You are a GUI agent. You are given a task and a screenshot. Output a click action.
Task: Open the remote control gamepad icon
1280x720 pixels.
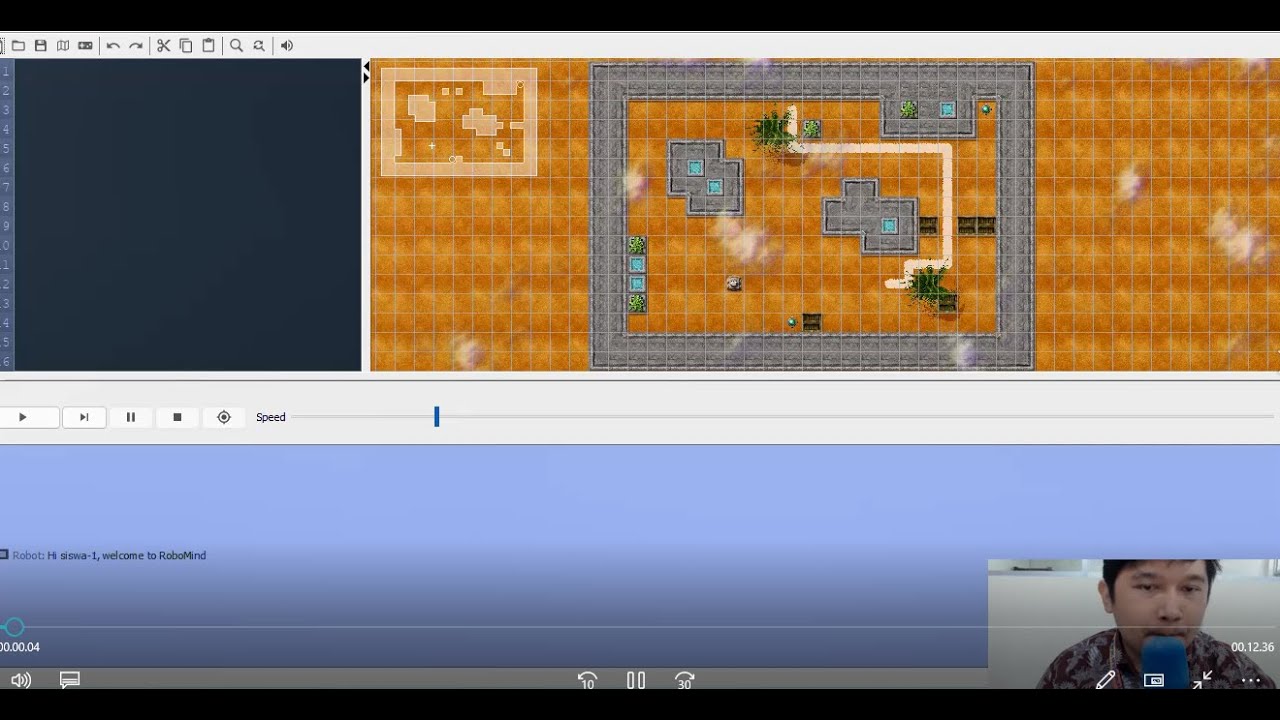pos(85,46)
